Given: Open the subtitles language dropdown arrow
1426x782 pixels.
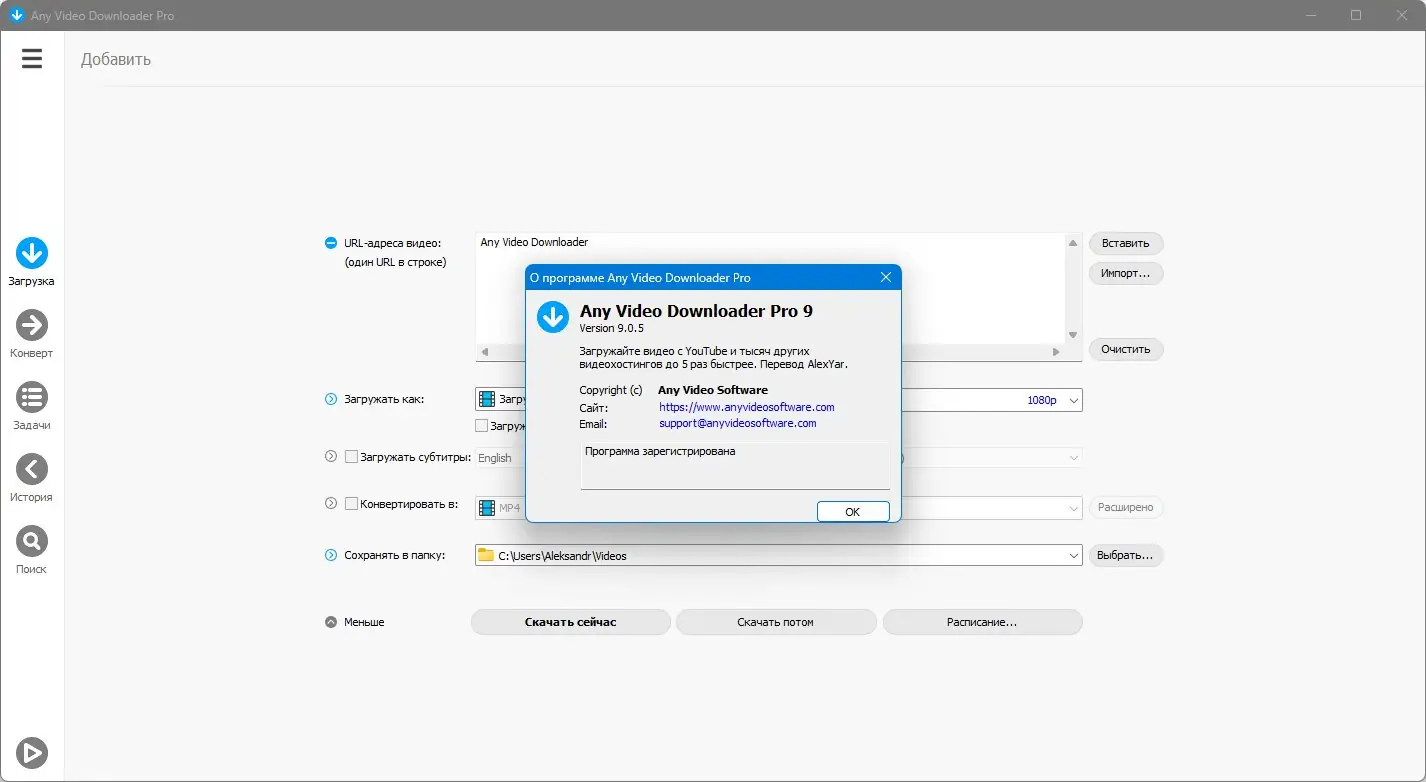Looking at the screenshot, I should [x=1074, y=458].
